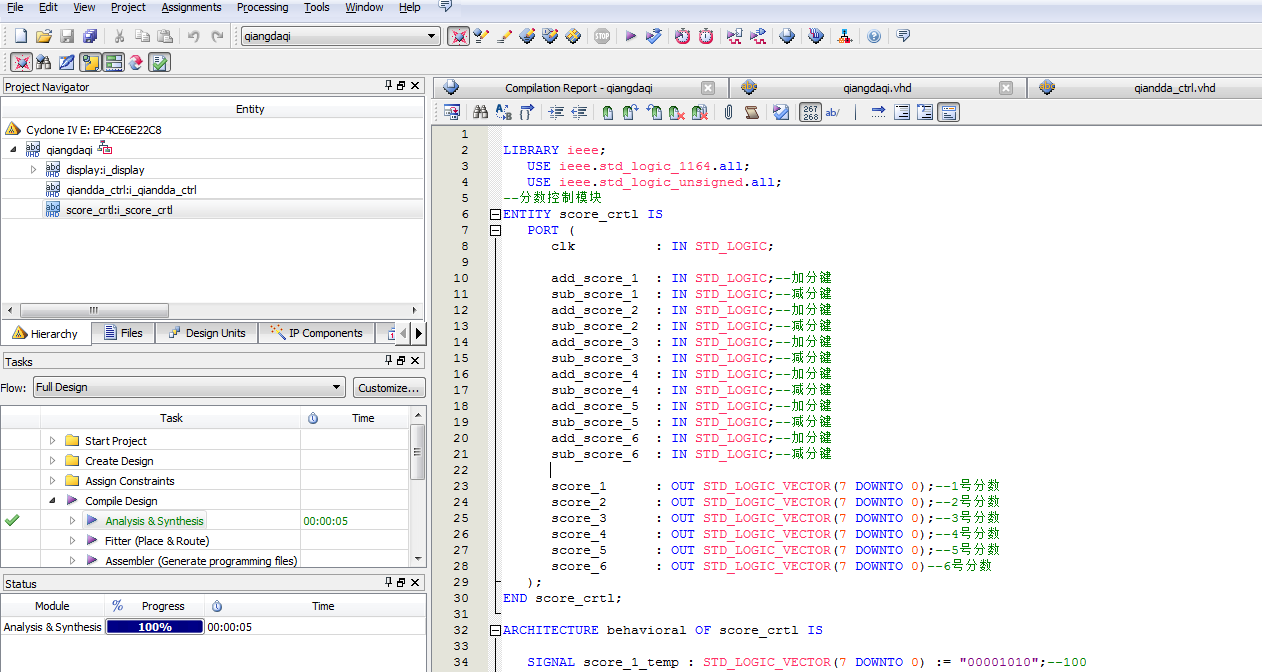
Task: Click the New File icon
Action: 20,36
